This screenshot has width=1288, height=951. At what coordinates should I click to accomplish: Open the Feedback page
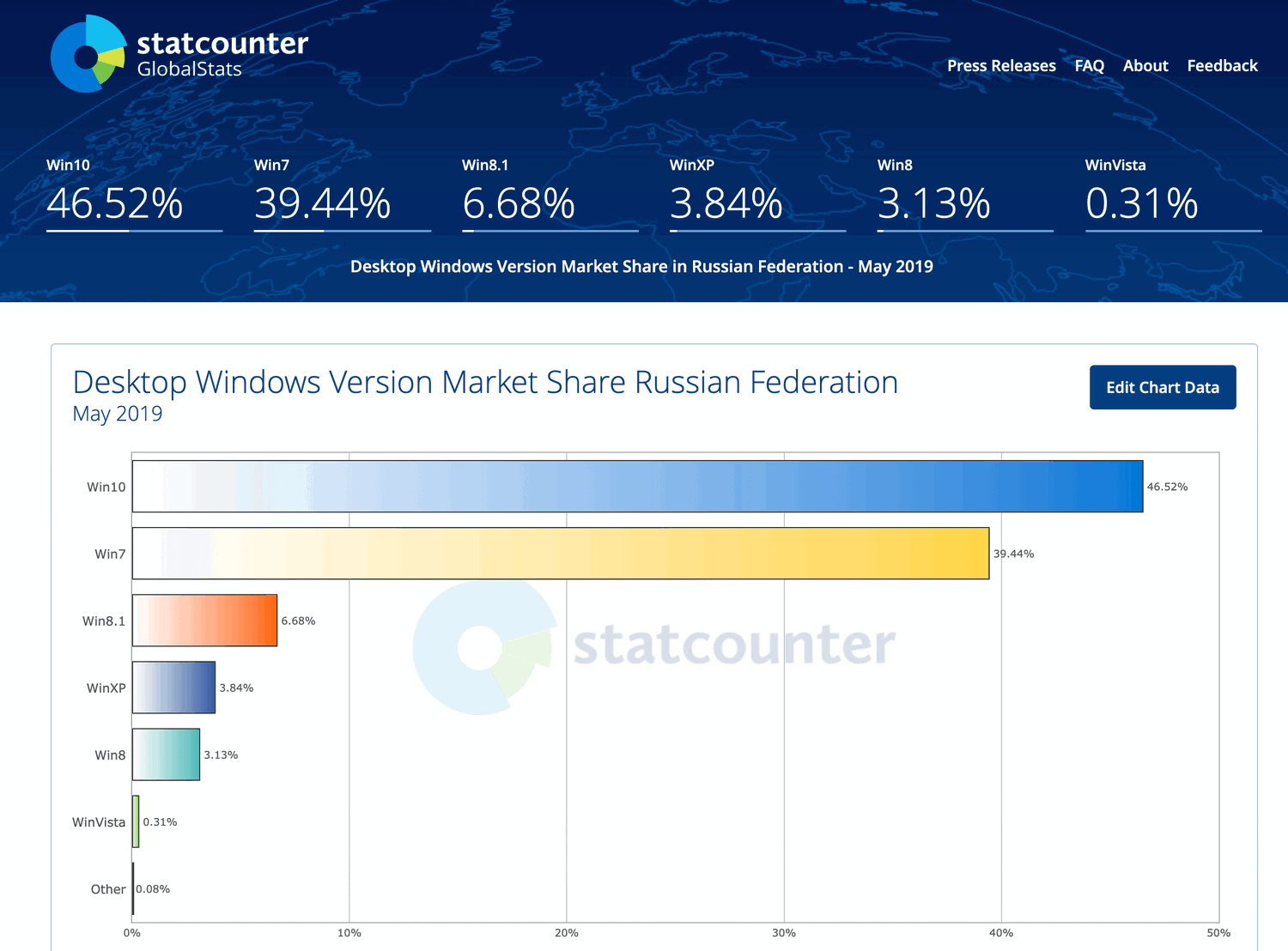(x=1222, y=65)
